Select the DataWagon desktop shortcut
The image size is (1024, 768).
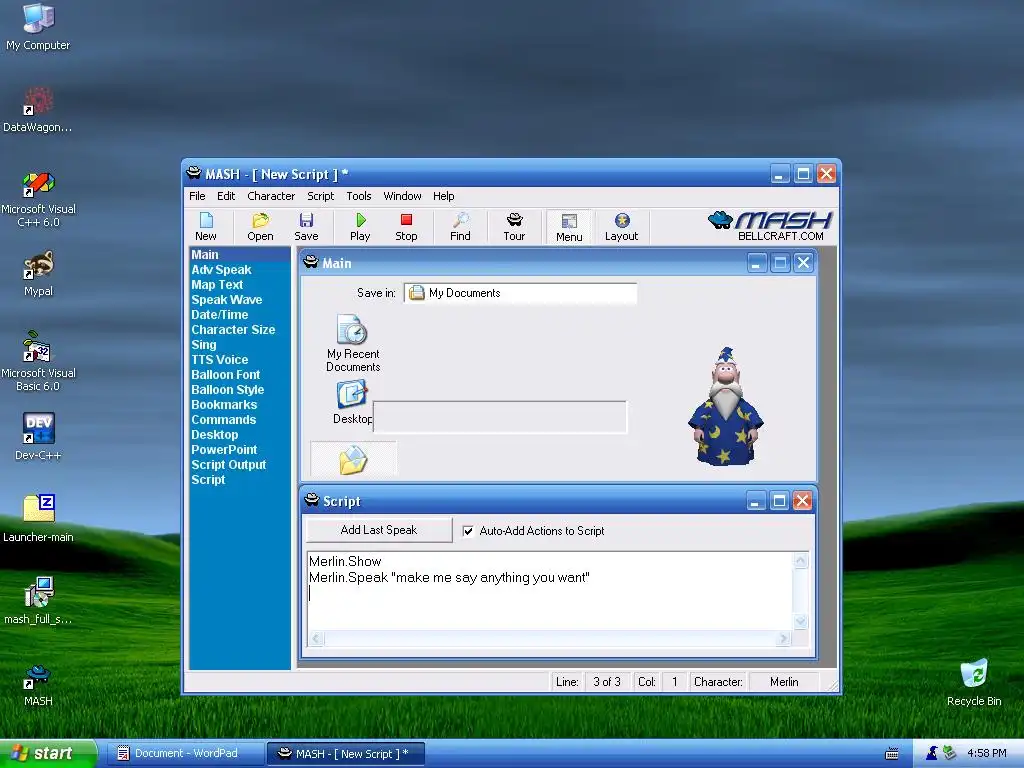[38, 109]
